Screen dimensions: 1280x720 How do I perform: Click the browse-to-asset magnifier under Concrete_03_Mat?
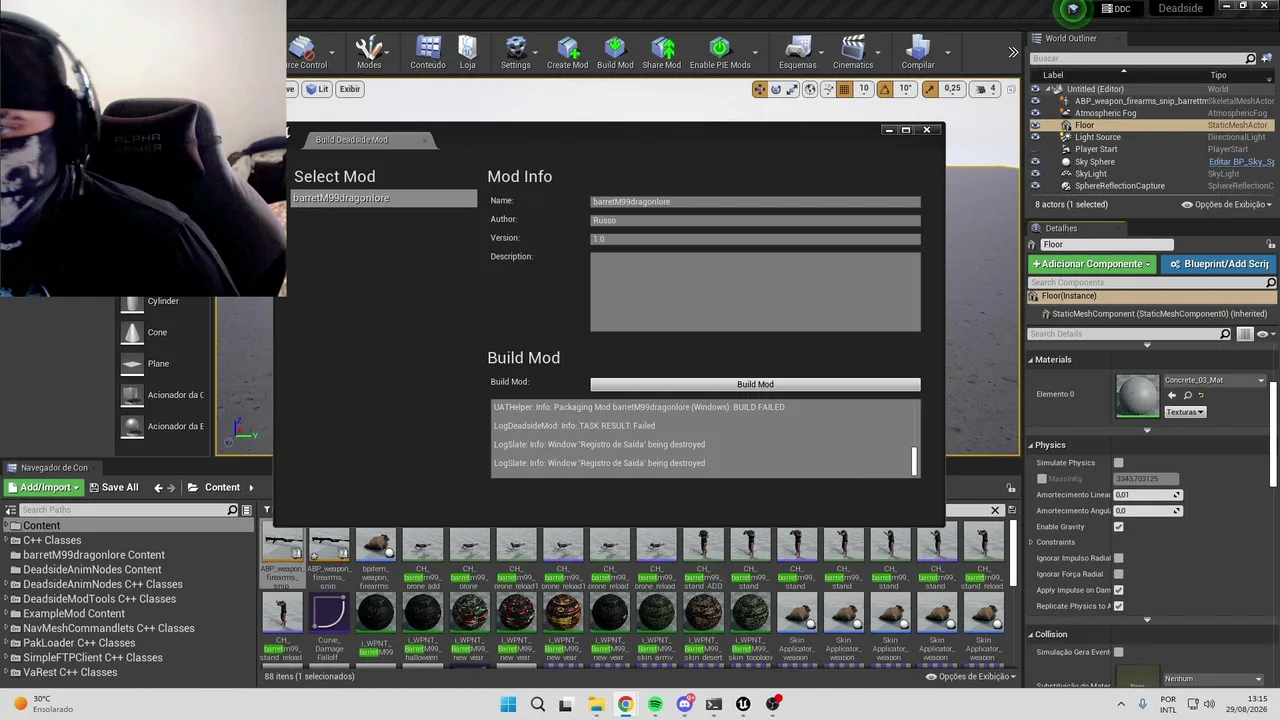click(1187, 395)
